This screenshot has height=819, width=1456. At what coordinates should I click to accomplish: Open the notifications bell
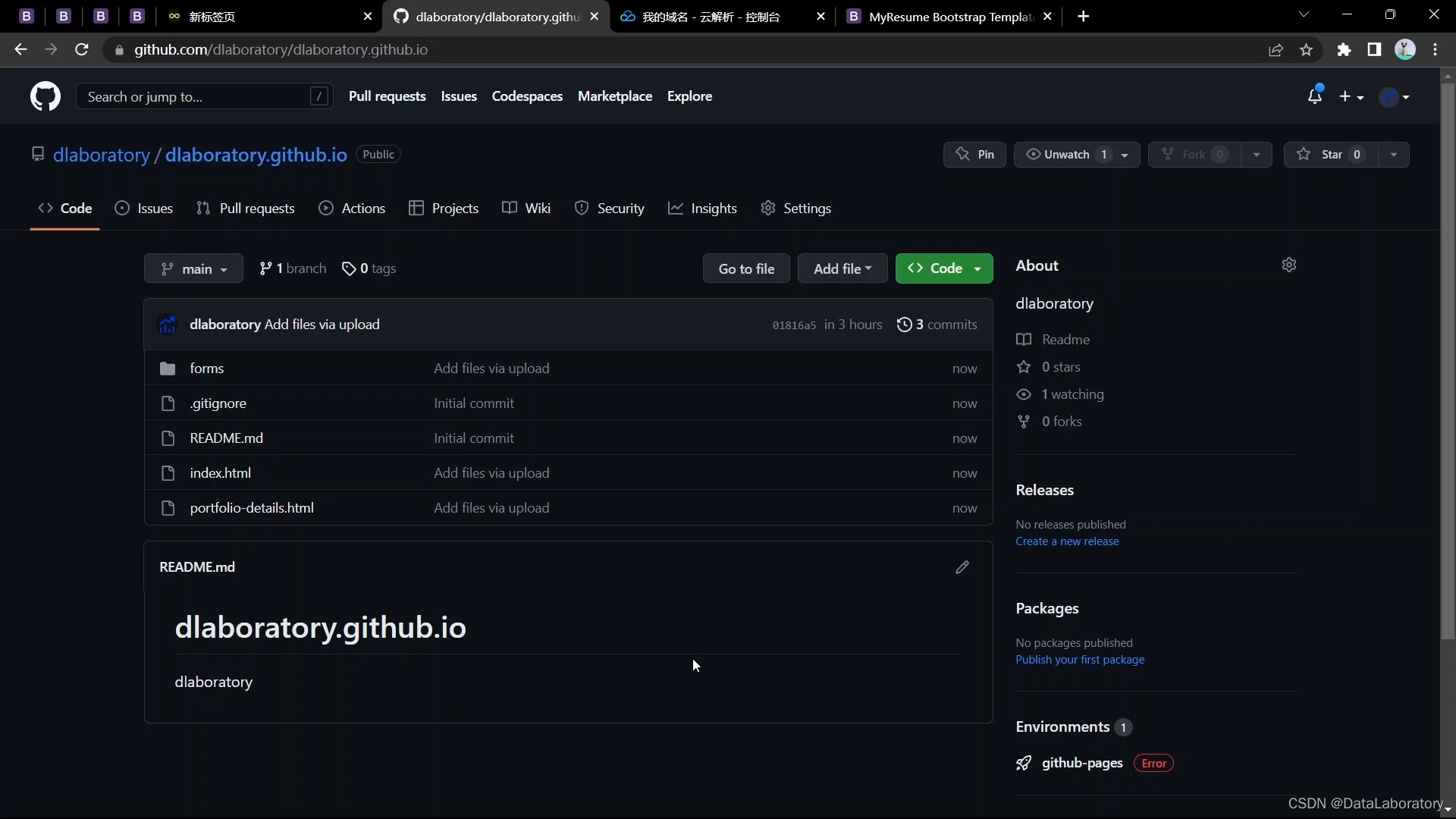coord(1314,96)
